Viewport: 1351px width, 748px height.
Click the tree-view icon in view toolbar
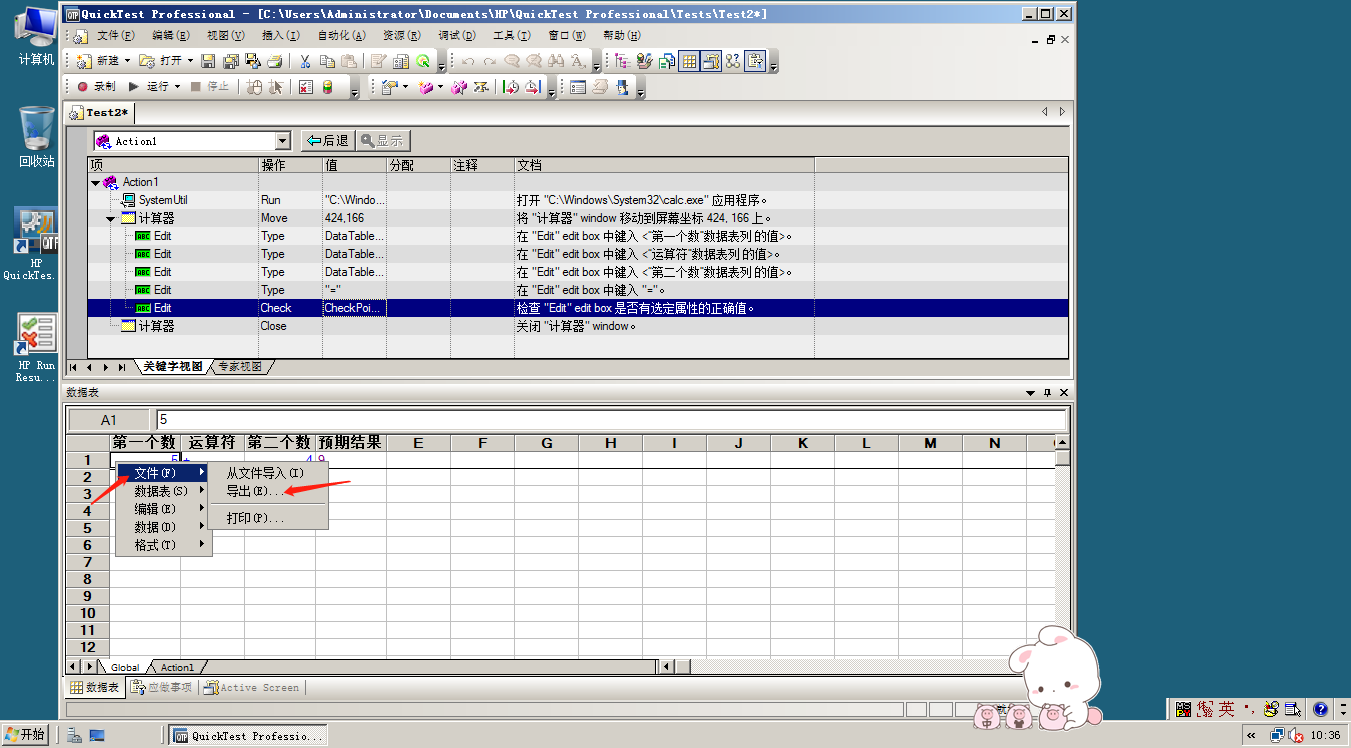pyautogui.click(x=620, y=61)
